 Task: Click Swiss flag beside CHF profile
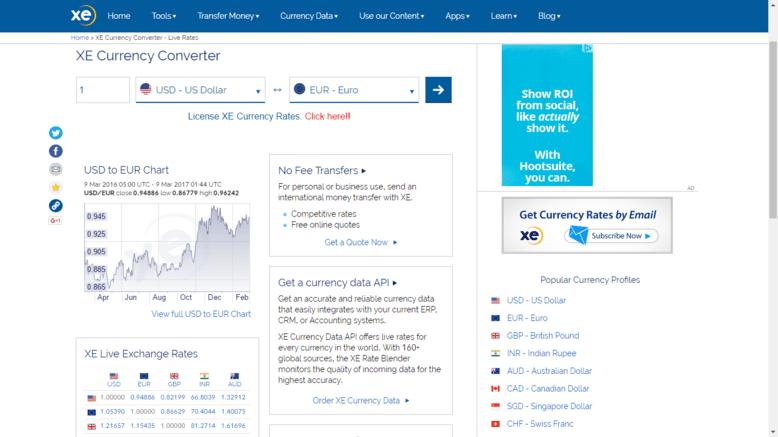tap(495, 424)
